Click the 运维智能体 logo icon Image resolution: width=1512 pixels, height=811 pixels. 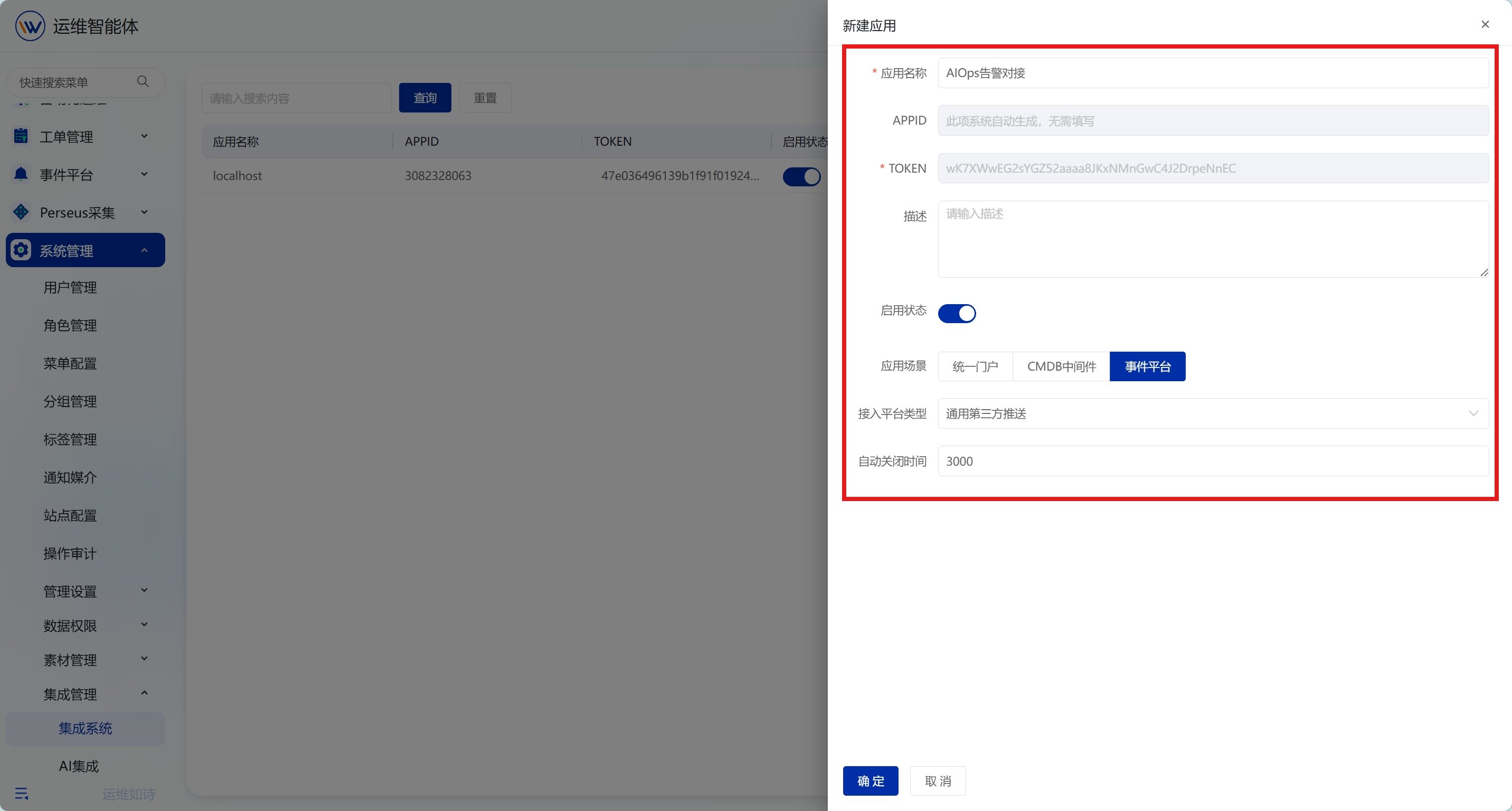coord(30,26)
